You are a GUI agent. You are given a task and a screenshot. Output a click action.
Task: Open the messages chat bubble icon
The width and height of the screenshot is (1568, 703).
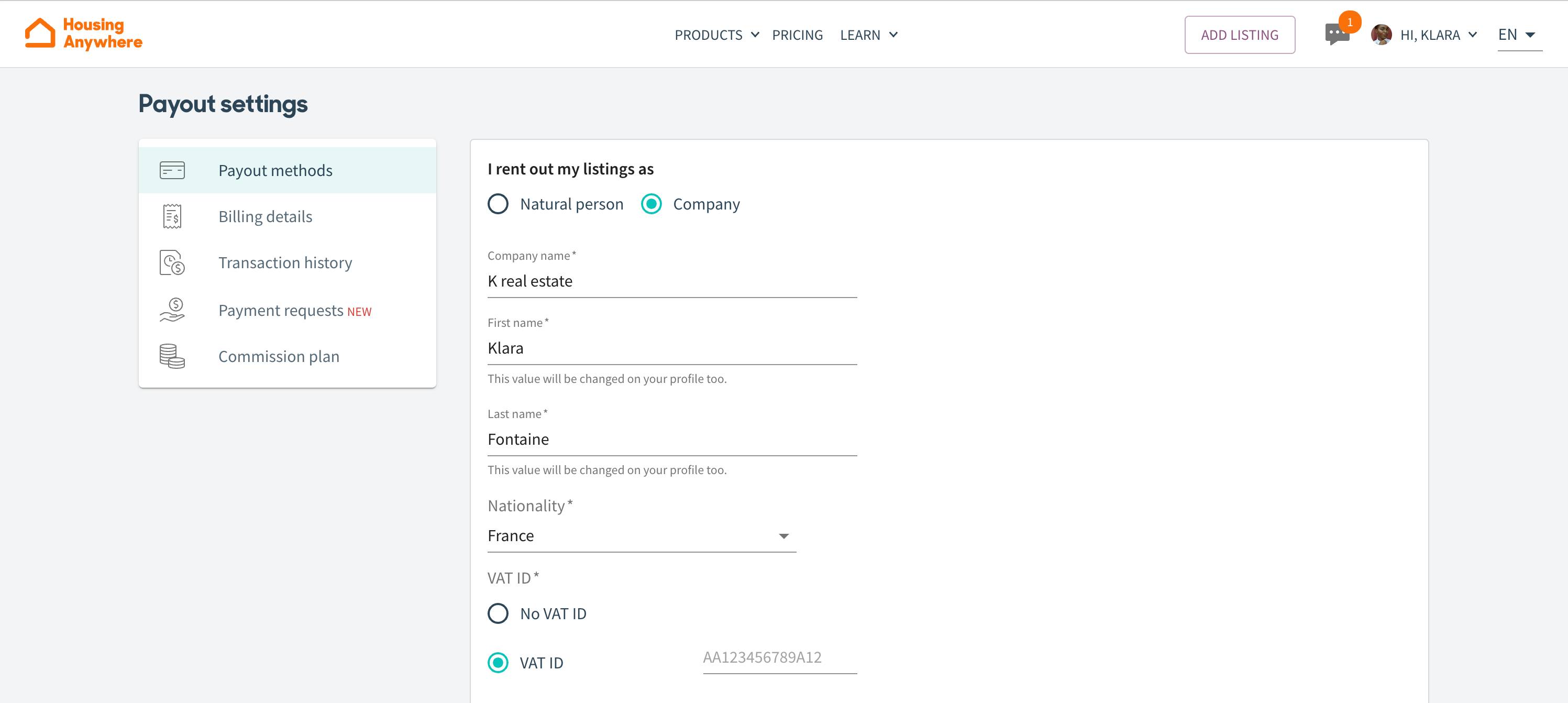[x=1336, y=34]
